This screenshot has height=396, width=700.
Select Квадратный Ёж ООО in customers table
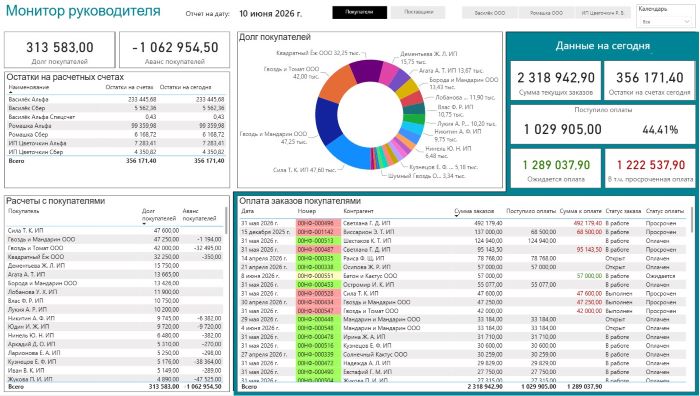pyautogui.click(x=115, y=257)
